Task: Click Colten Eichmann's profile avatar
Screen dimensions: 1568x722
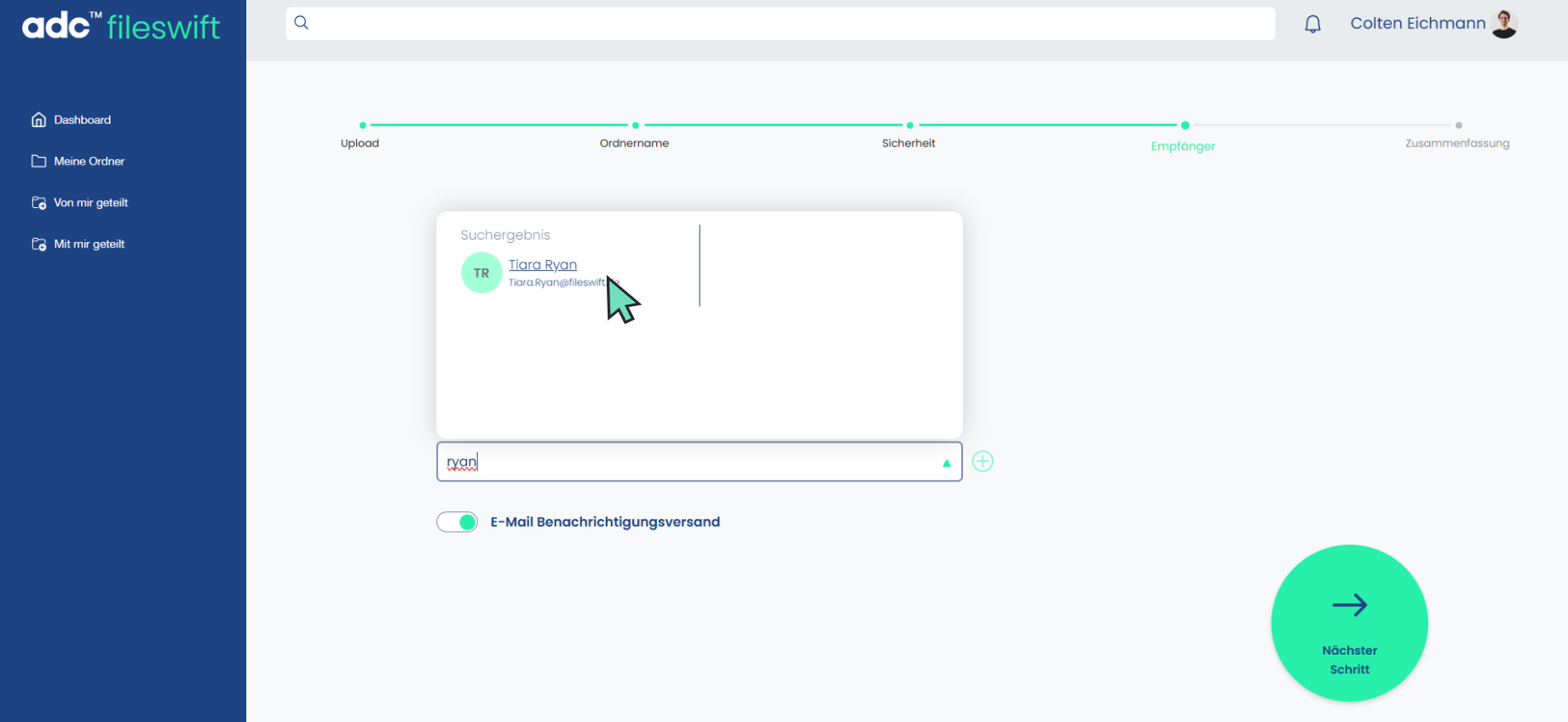Action: [x=1505, y=24]
